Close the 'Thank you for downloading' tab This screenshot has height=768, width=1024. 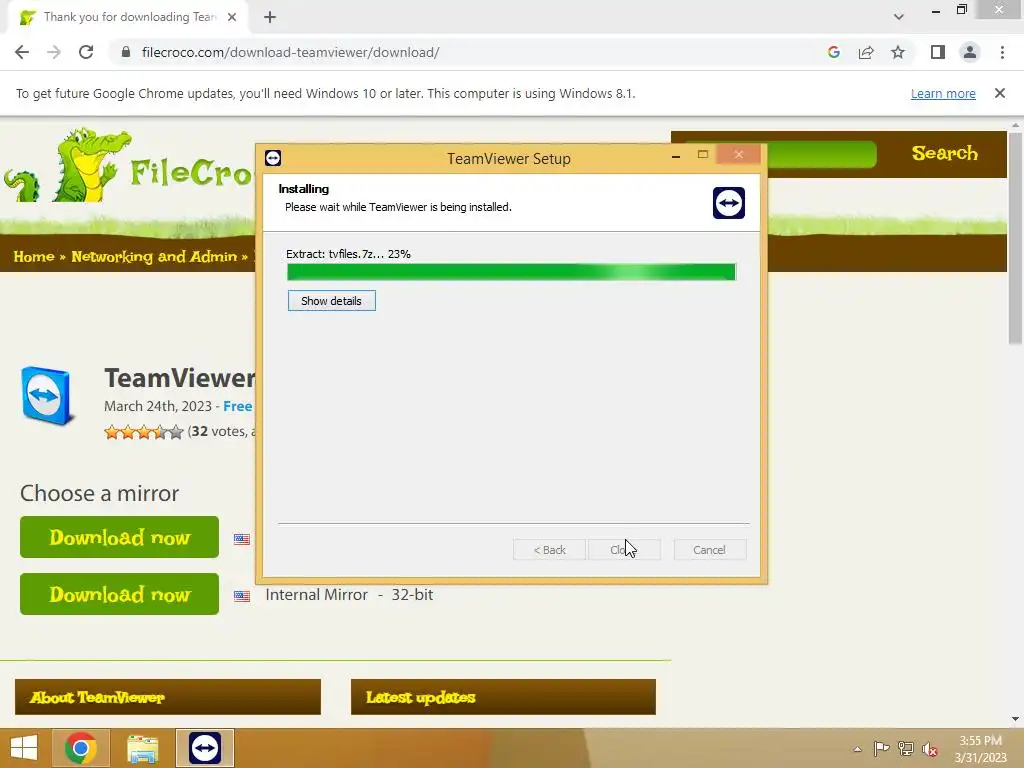tap(232, 17)
